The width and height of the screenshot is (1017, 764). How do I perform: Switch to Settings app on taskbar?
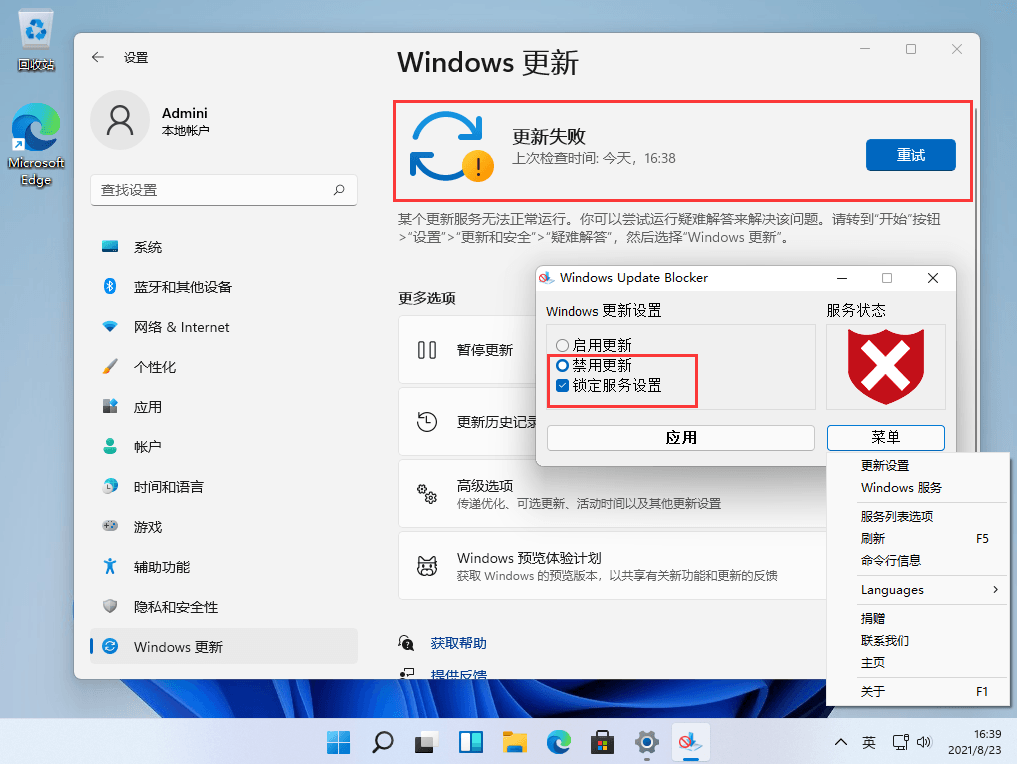point(647,742)
